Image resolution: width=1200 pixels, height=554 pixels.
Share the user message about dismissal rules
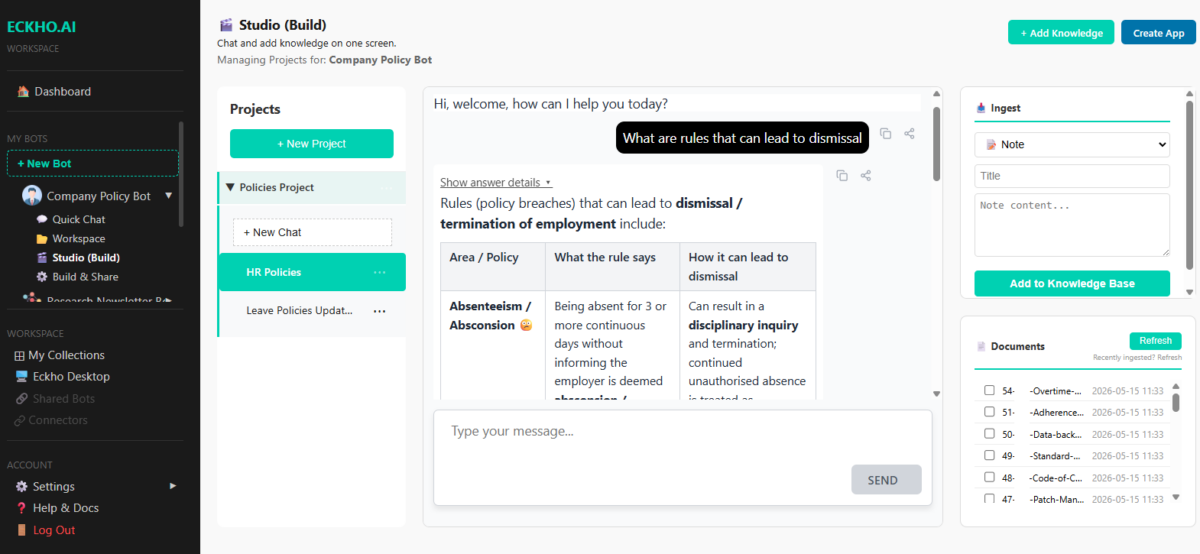(x=909, y=133)
